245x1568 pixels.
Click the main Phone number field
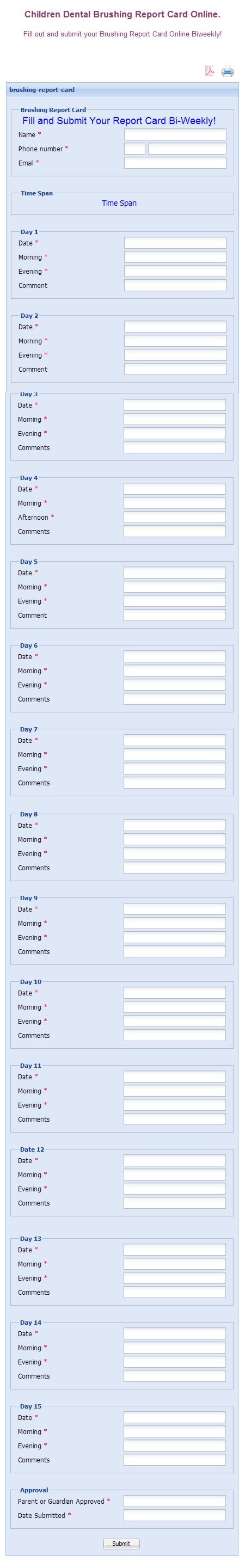click(187, 149)
